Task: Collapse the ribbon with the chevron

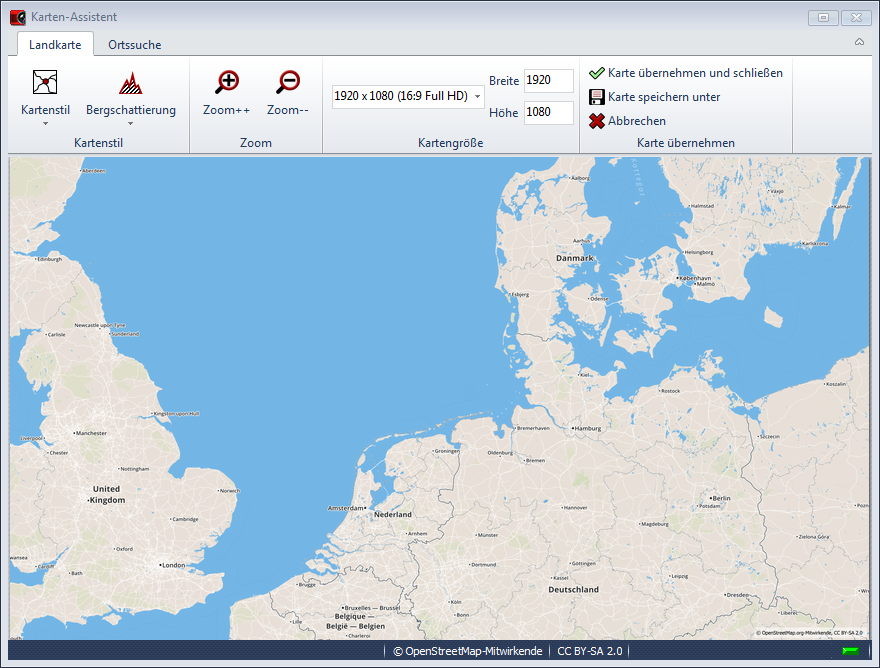Action: [x=859, y=43]
